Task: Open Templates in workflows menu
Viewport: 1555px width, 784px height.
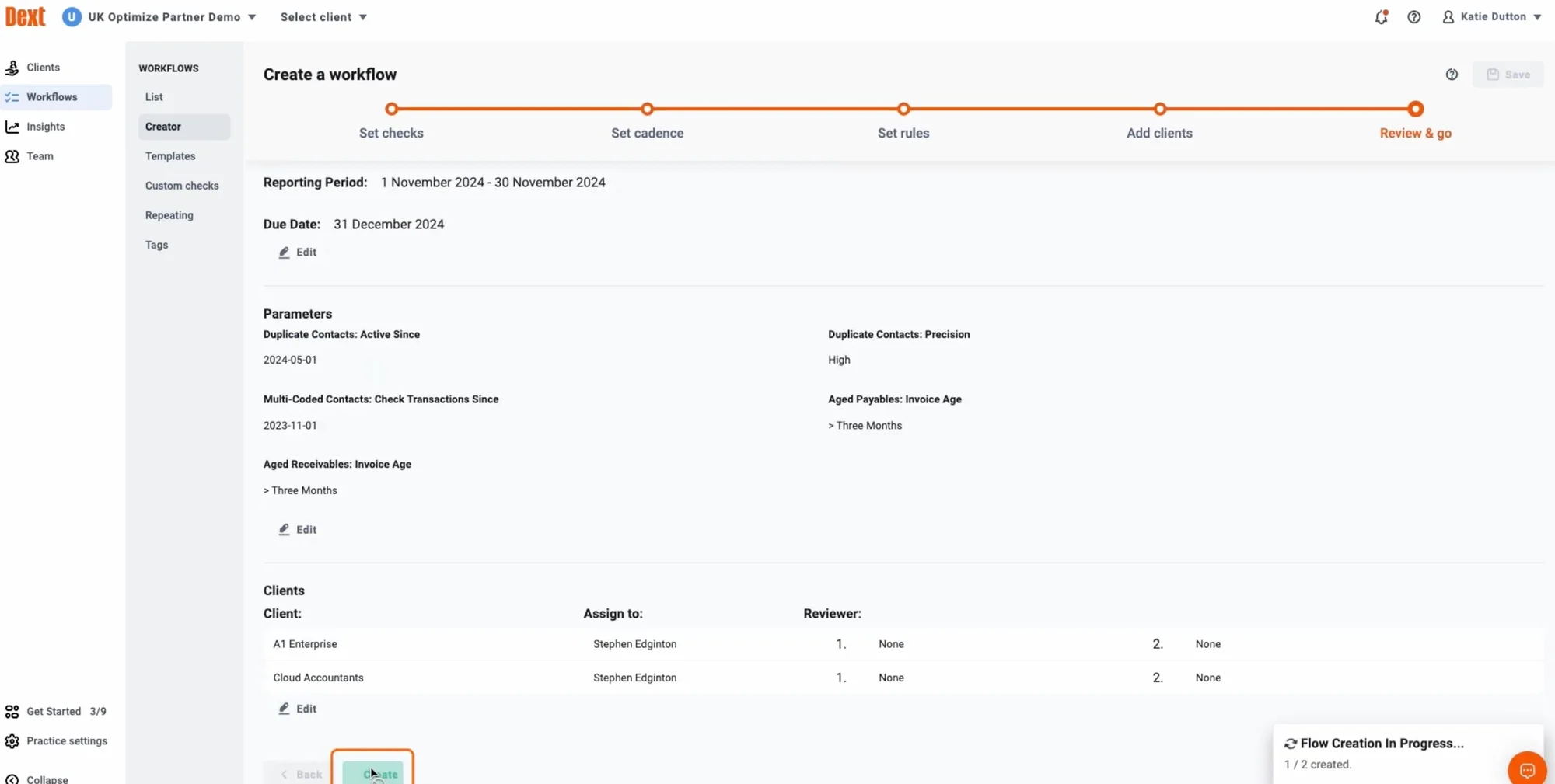Action: pyautogui.click(x=170, y=156)
